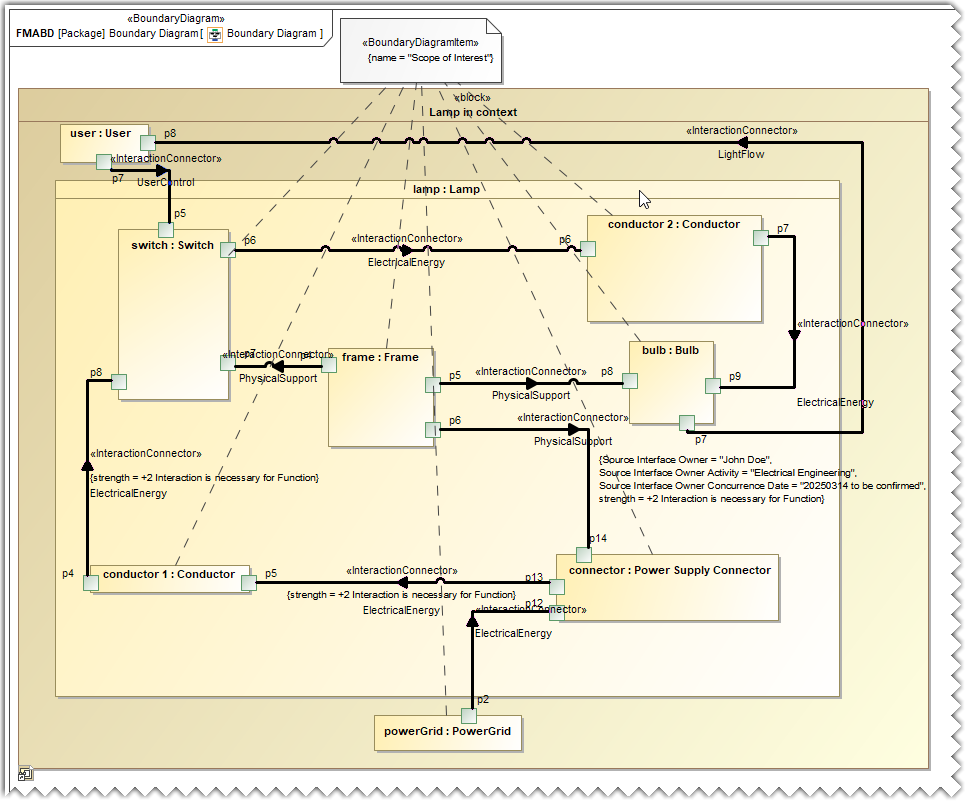Select port p4 on conductor 1
The width and height of the screenshot is (966, 802).
click(91, 583)
